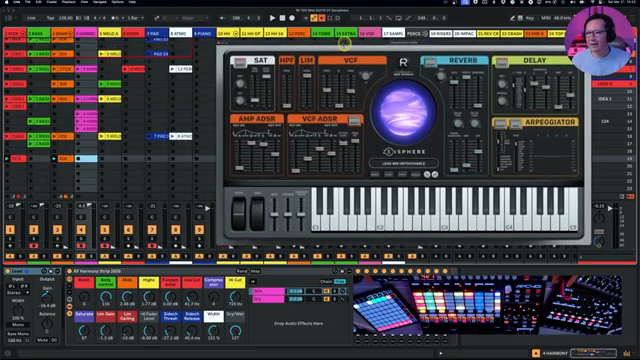640x360 pixels.
Task: Click the Tap tempo button
Action: click(50, 18)
